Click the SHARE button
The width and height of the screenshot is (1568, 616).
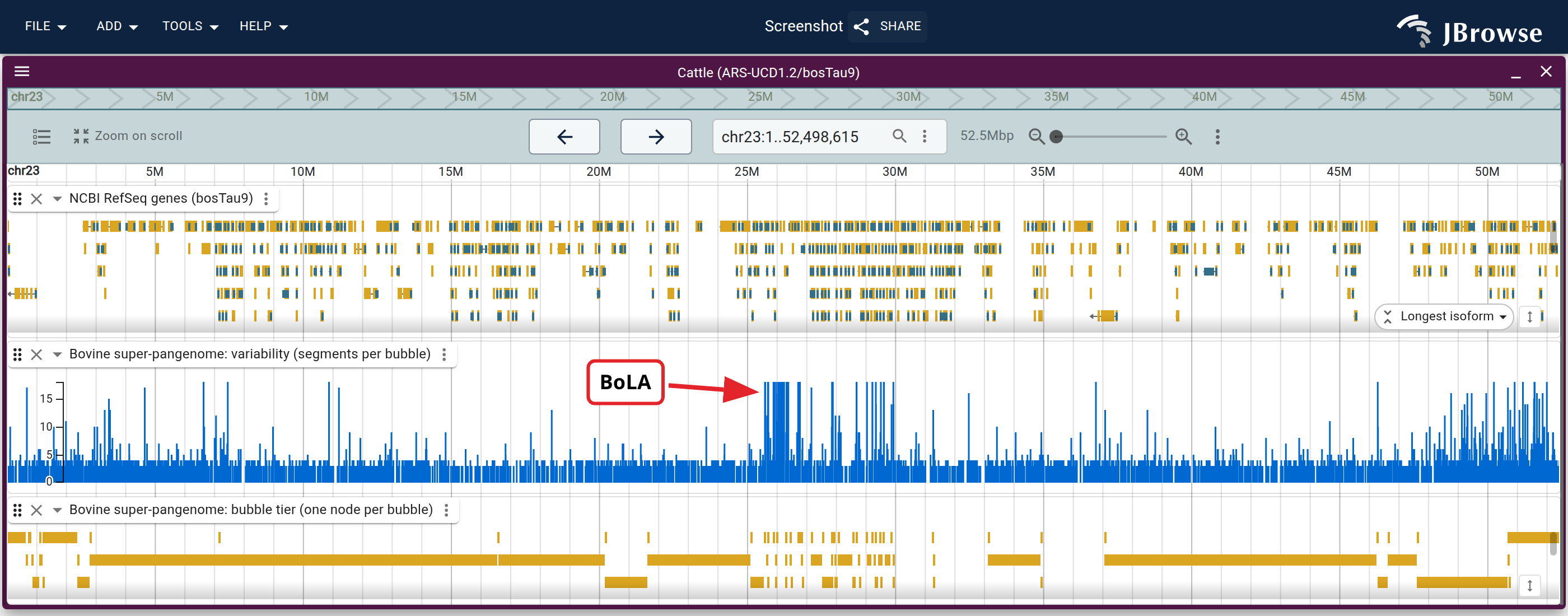[888, 26]
